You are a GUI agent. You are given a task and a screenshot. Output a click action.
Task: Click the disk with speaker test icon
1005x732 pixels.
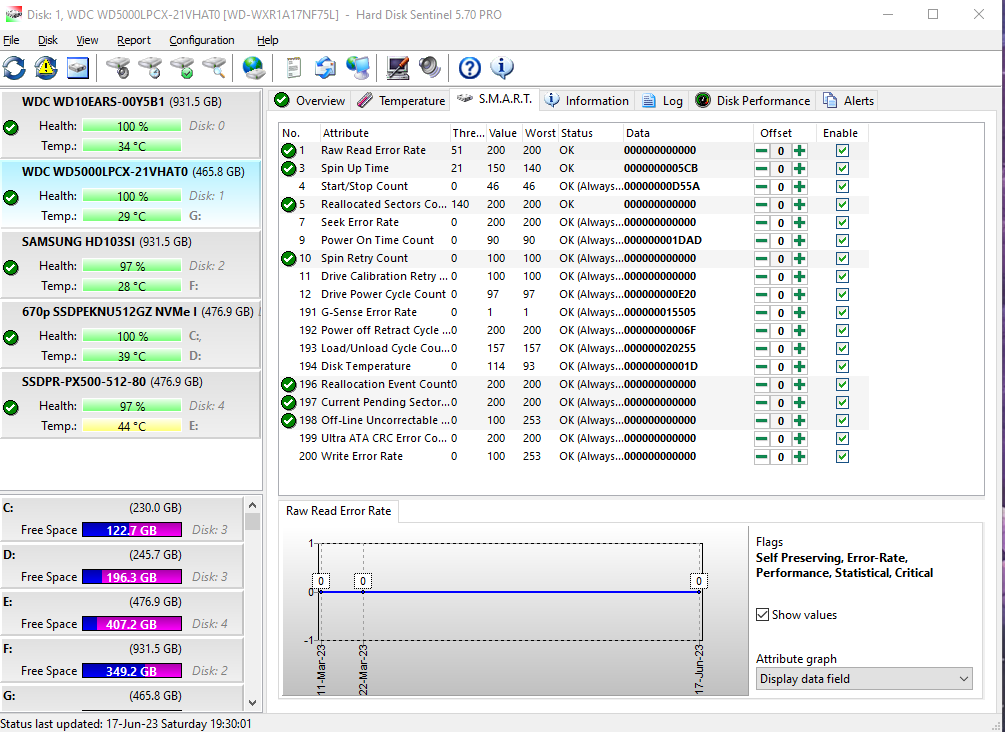click(118, 67)
